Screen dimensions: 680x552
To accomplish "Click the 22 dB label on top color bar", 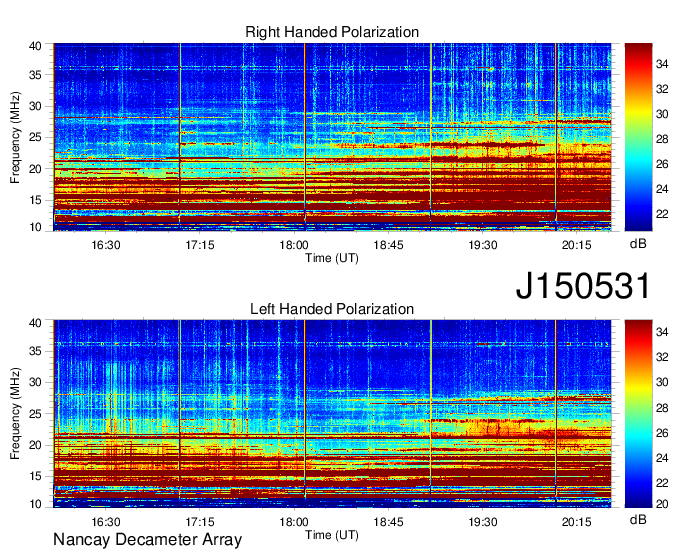I will 662,214.
